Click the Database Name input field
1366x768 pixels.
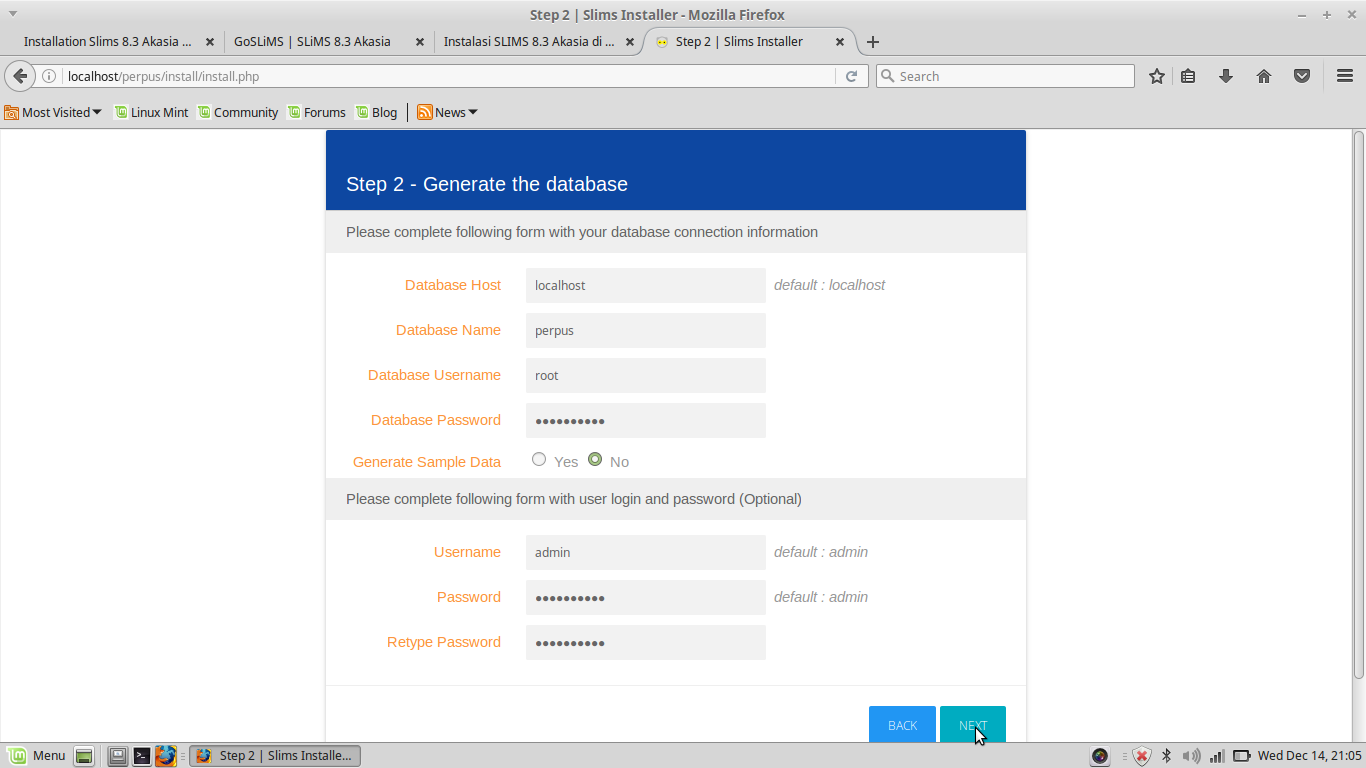point(645,330)
